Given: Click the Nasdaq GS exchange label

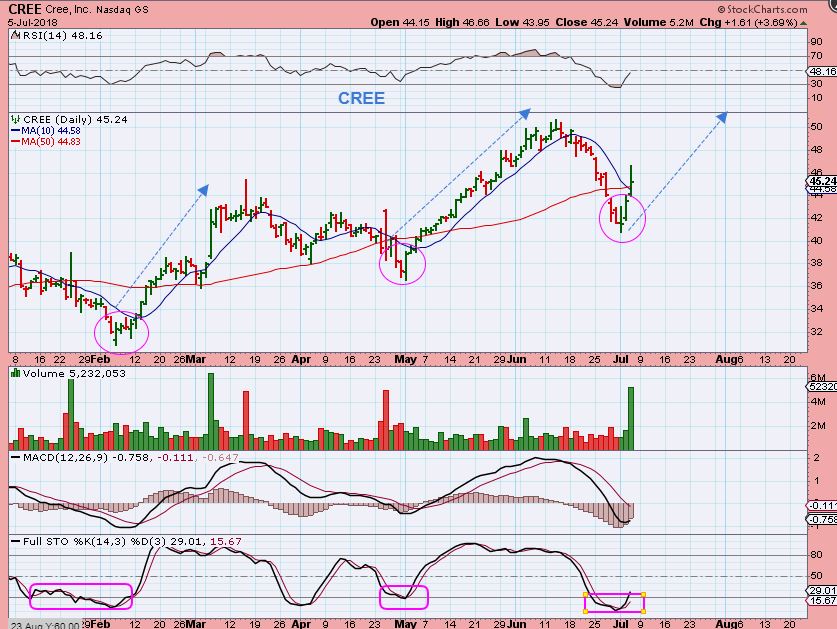Looking at the screenshot, I should (122, 10).
